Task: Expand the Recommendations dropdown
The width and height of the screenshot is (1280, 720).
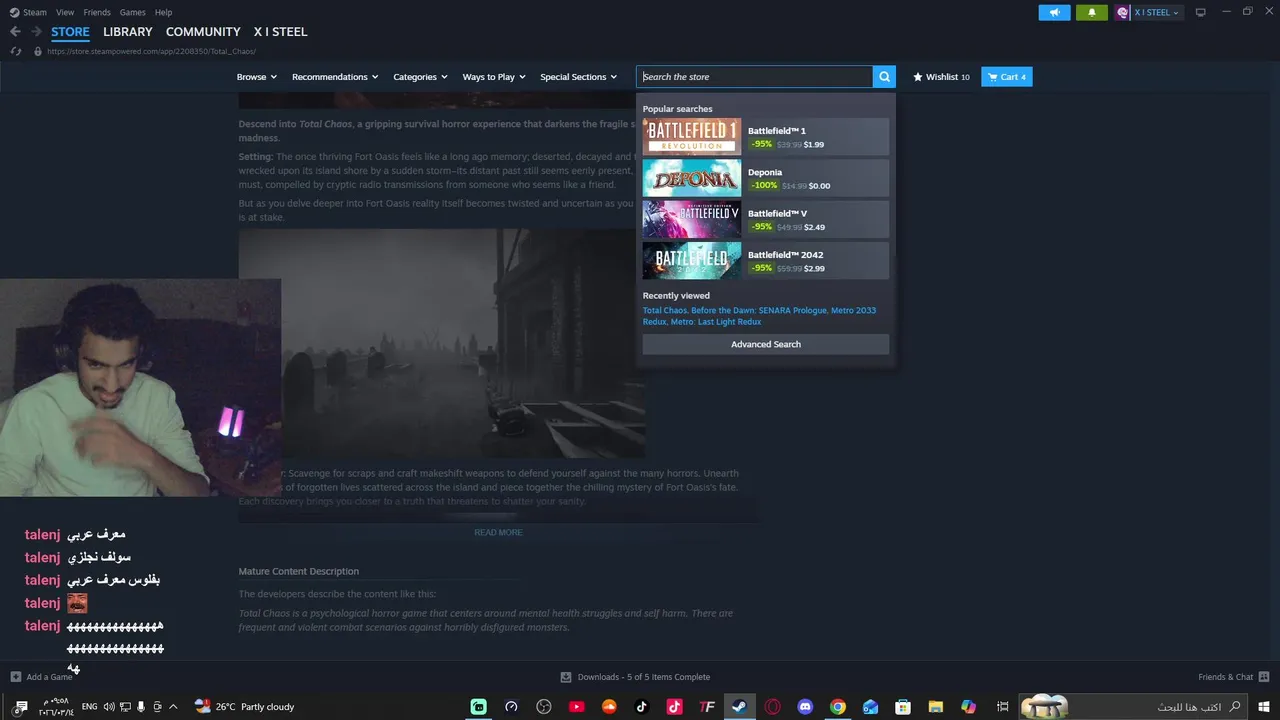Action: [x=335, y=77]
